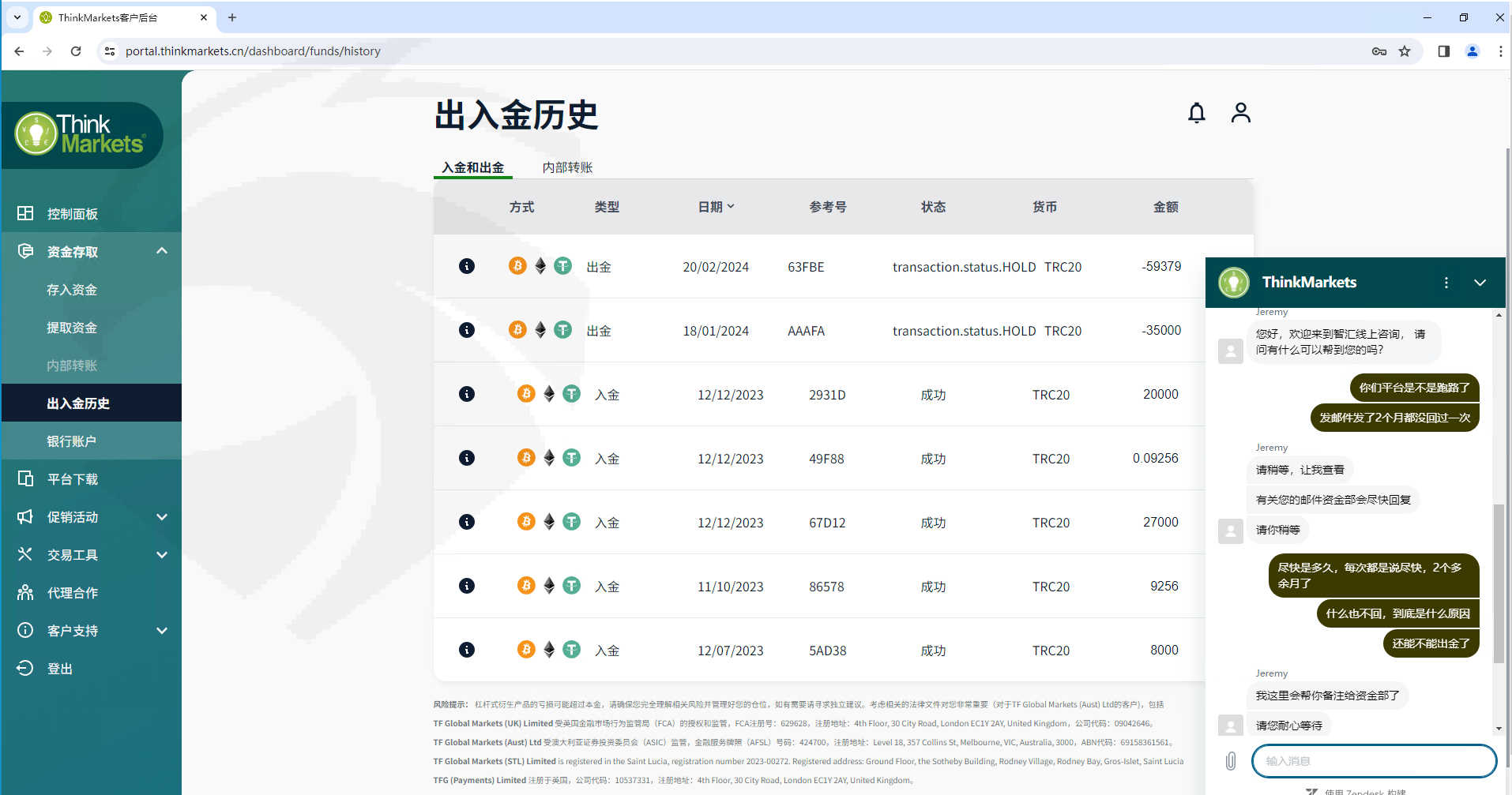
Task: Select the 入金和出金 tab
Action: (x=472, y=167)
